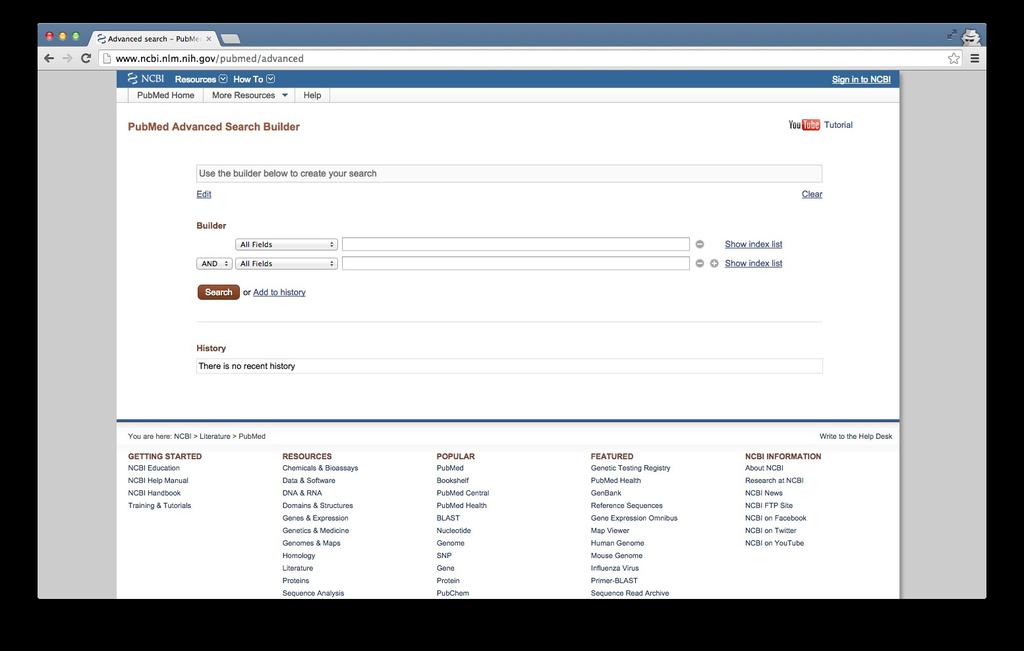Open the Chrome hamburger menu

click(x=974, y=58)
